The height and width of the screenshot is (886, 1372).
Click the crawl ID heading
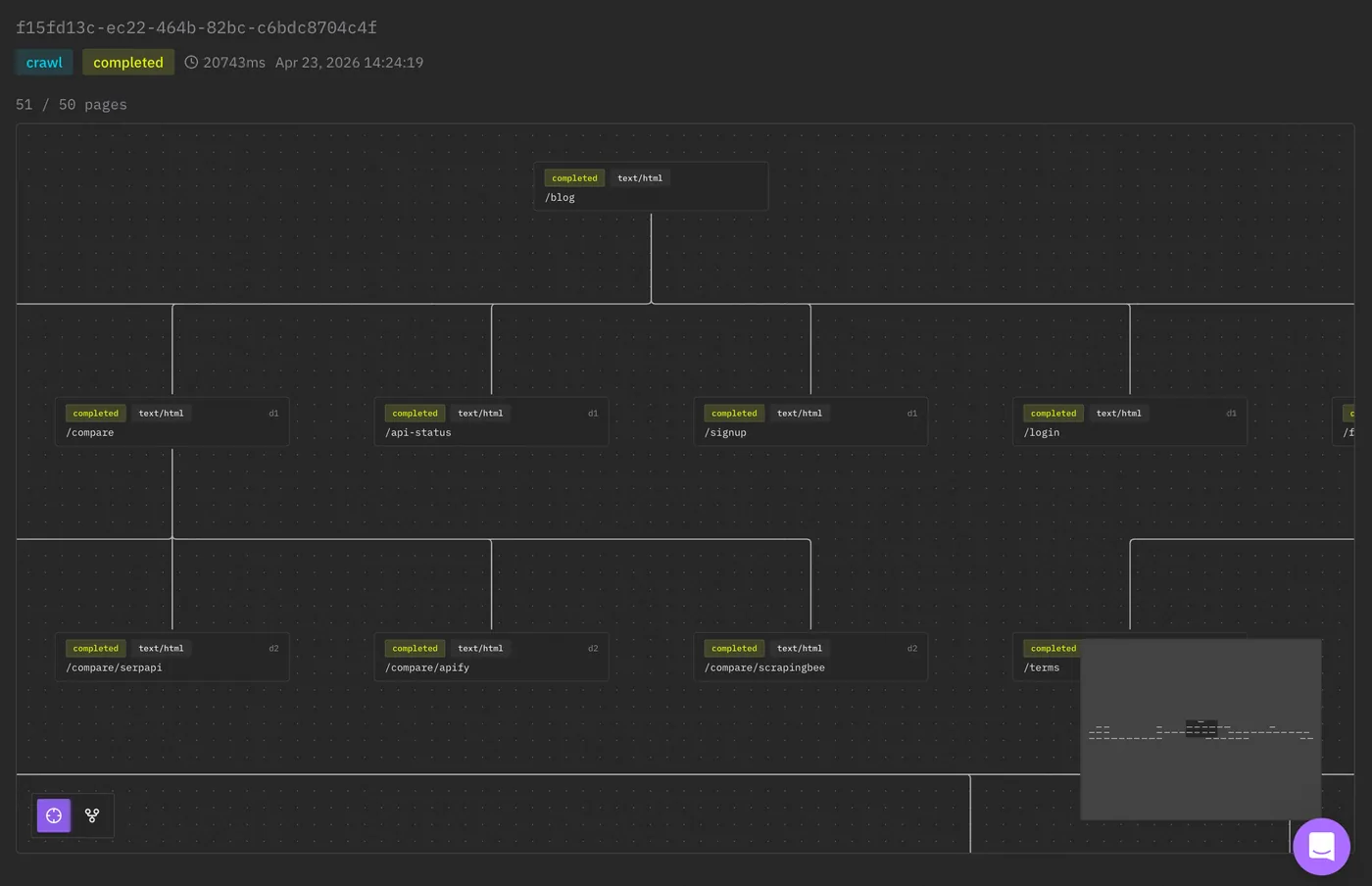195,27
